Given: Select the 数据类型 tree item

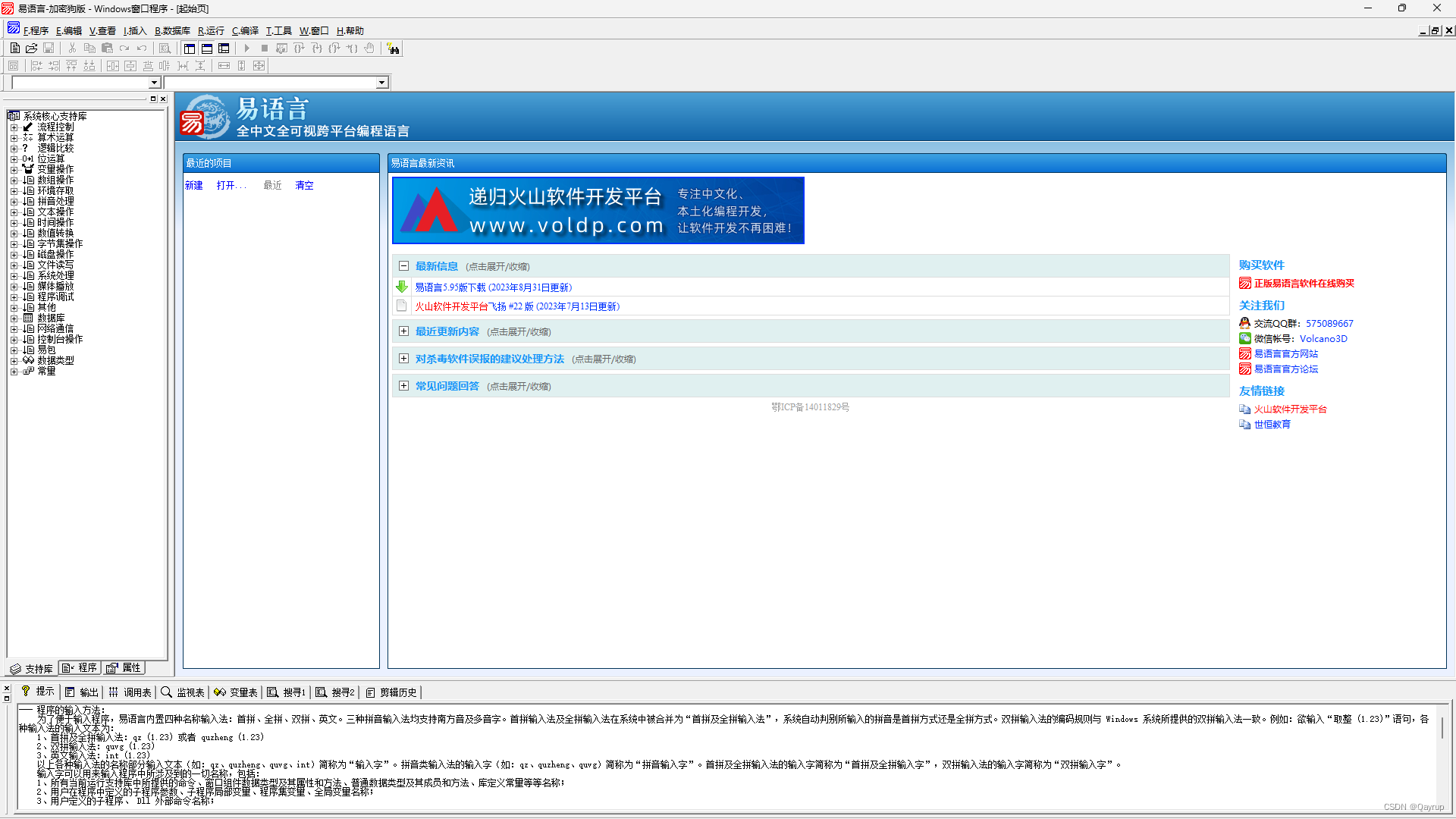Looking at the screenshot, I should point(55,360).
